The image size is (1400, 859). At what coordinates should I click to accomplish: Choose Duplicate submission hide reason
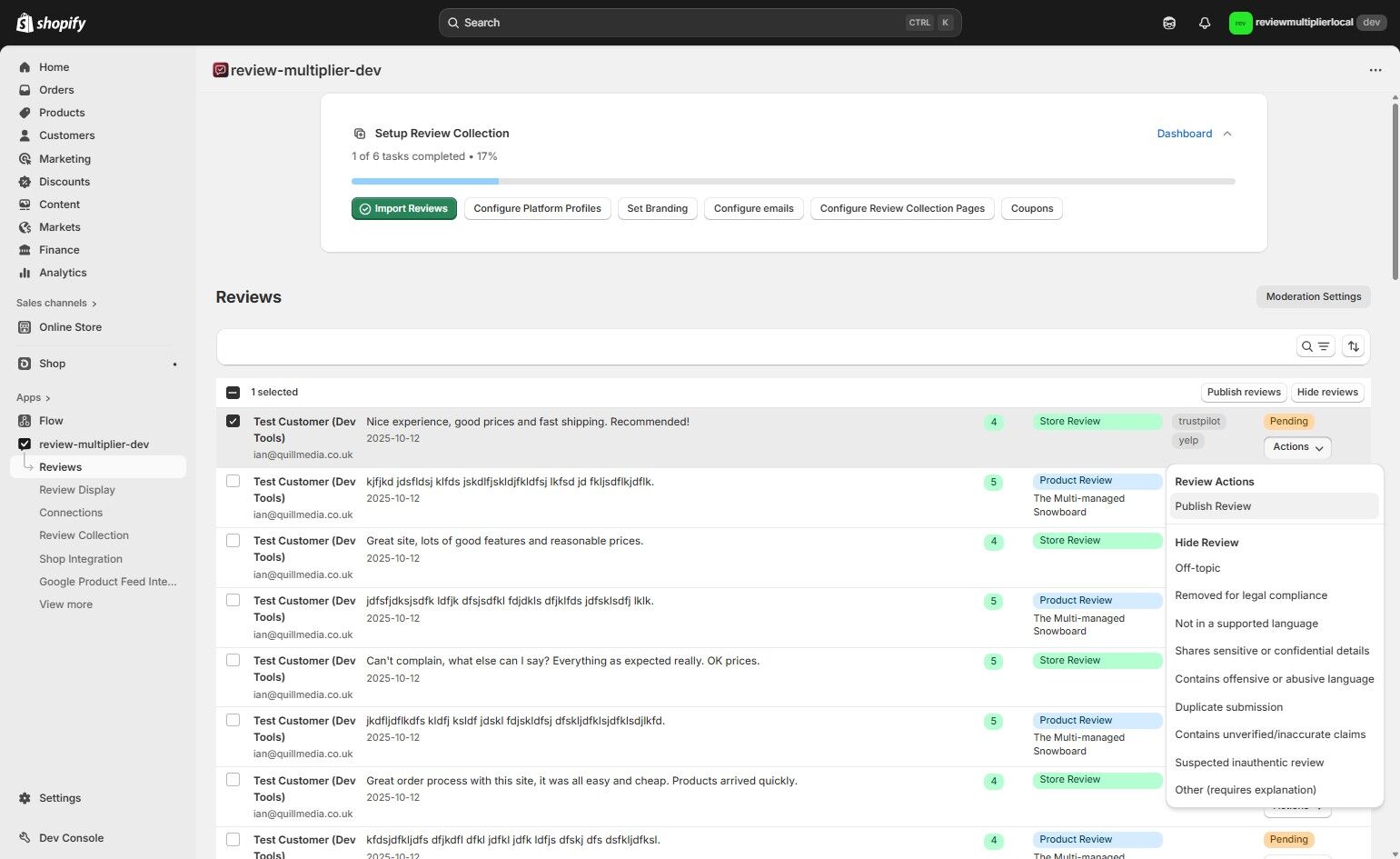point(1228,707)
